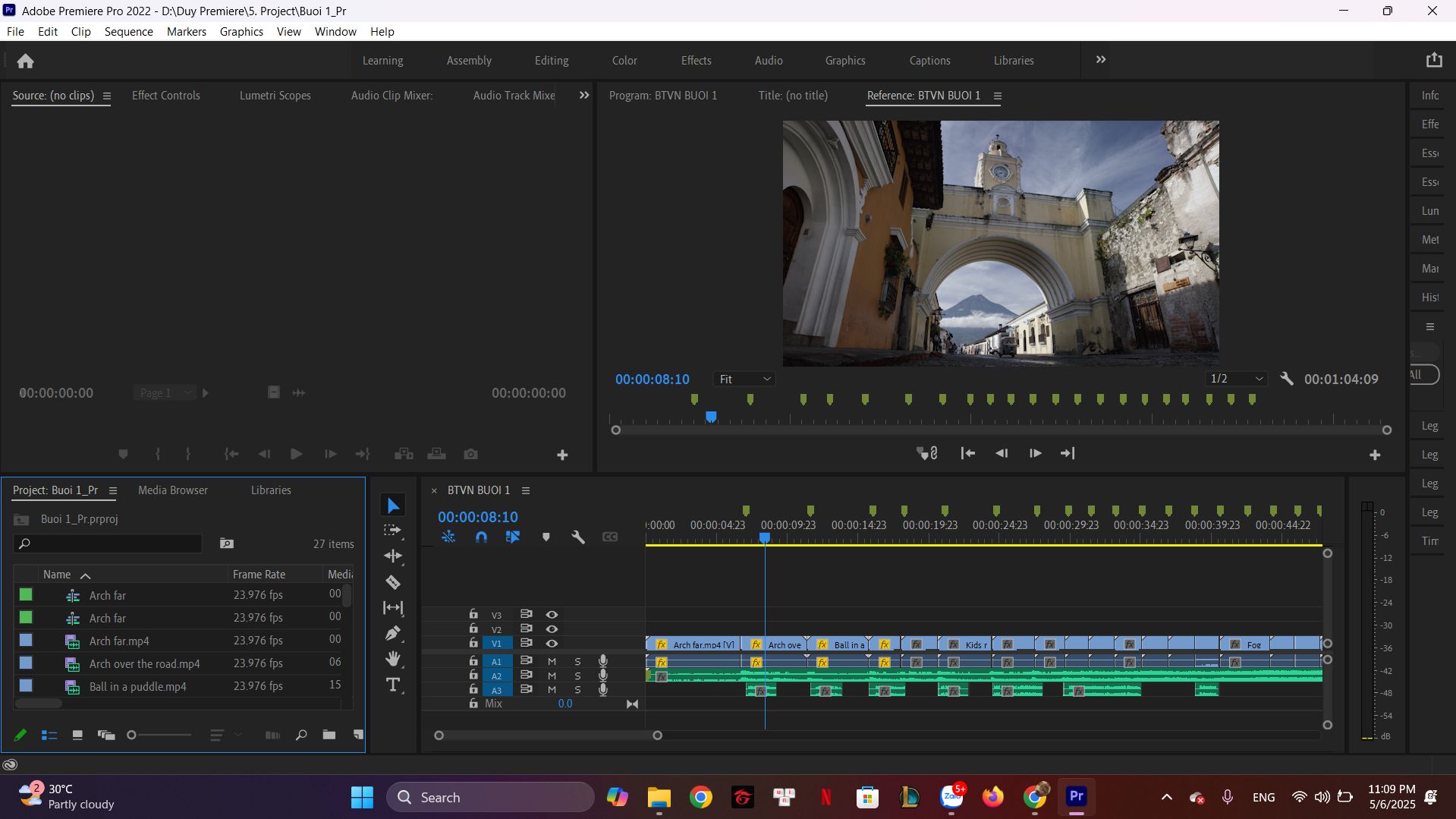Click the Add Marker icon in timeline
The height and width of the screenshot is (819, 1456).
tap(546, 537)
